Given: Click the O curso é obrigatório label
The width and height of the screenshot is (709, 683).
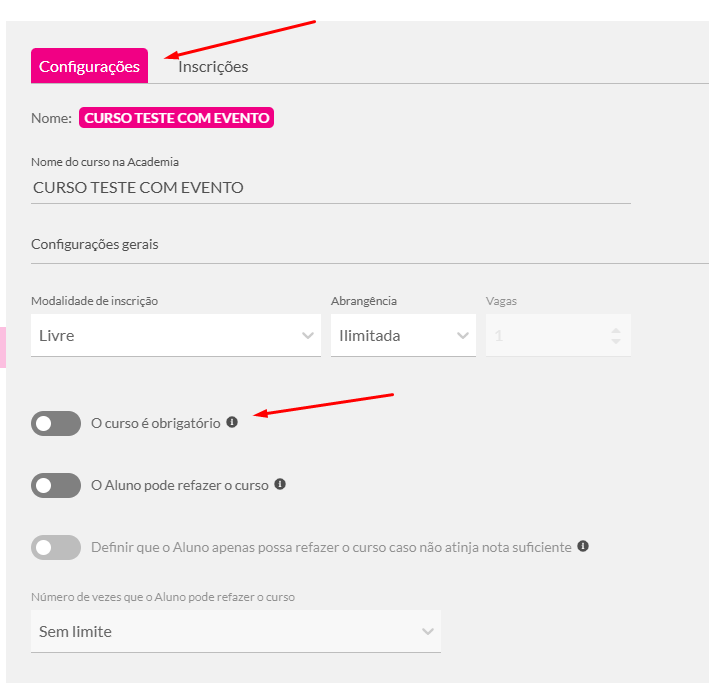Looking at the screenshot, I should (156, 423).
